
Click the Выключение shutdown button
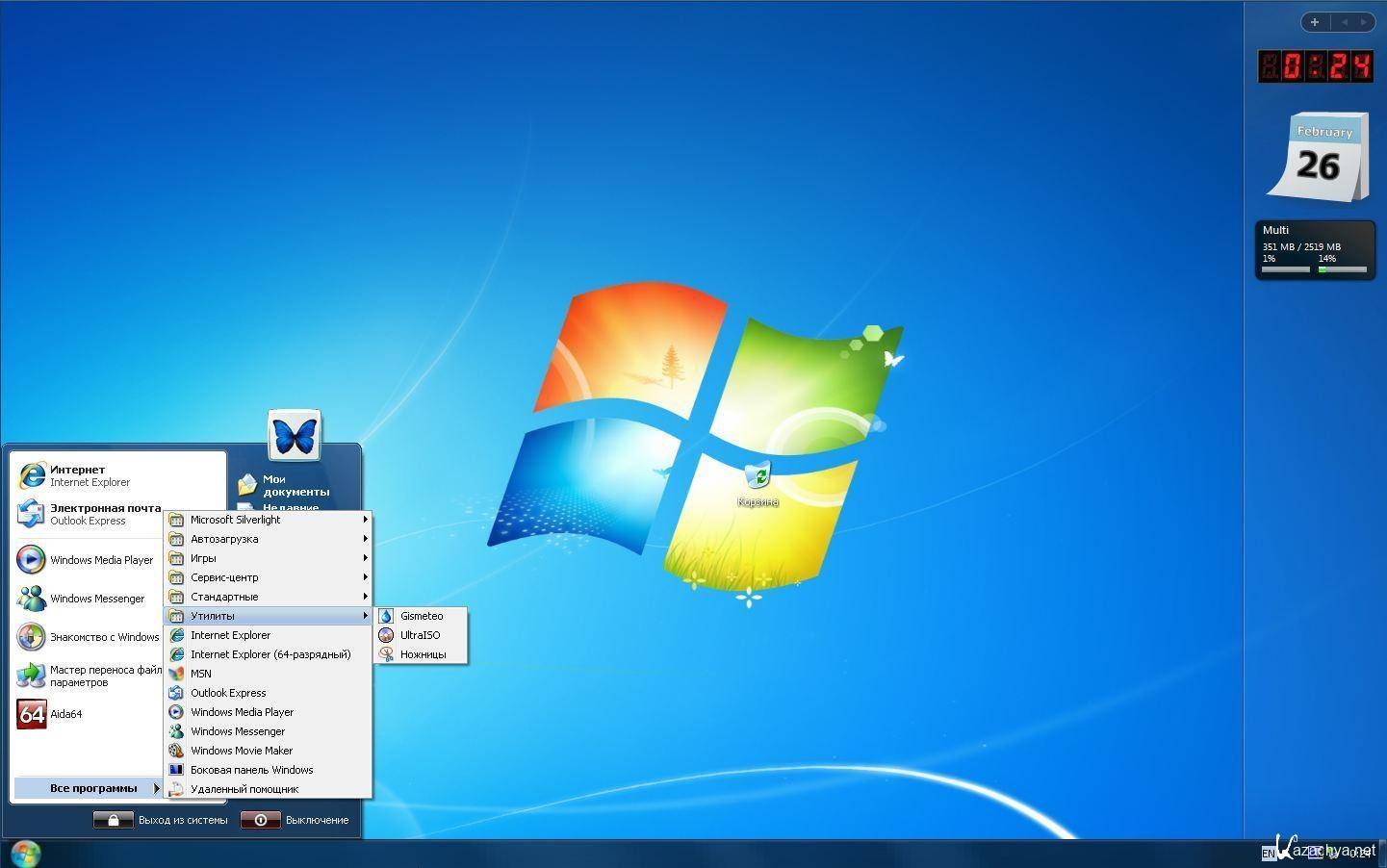point(295,820)
